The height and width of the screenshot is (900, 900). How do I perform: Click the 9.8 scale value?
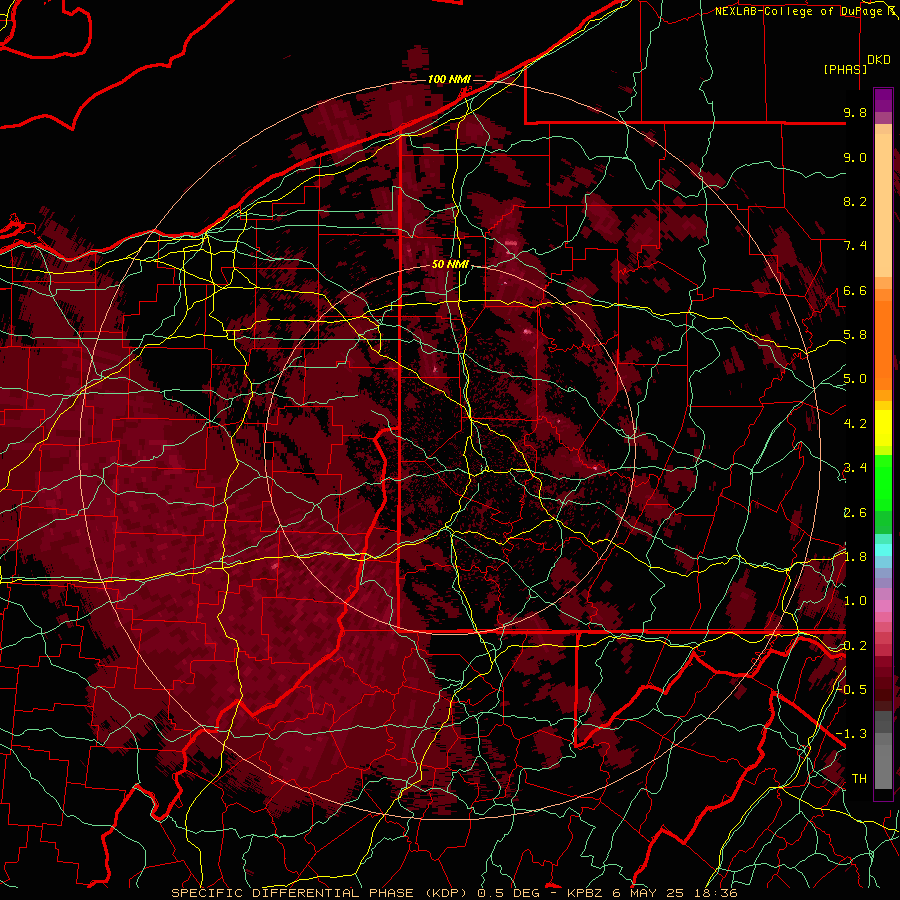[x=855, y=112]
